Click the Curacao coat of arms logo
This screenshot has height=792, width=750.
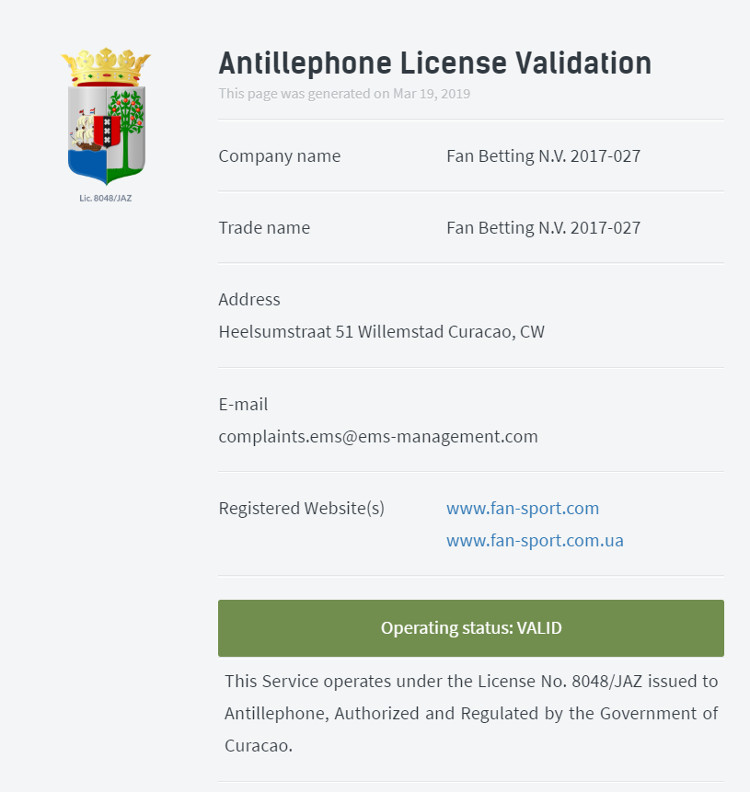point(106,130)
